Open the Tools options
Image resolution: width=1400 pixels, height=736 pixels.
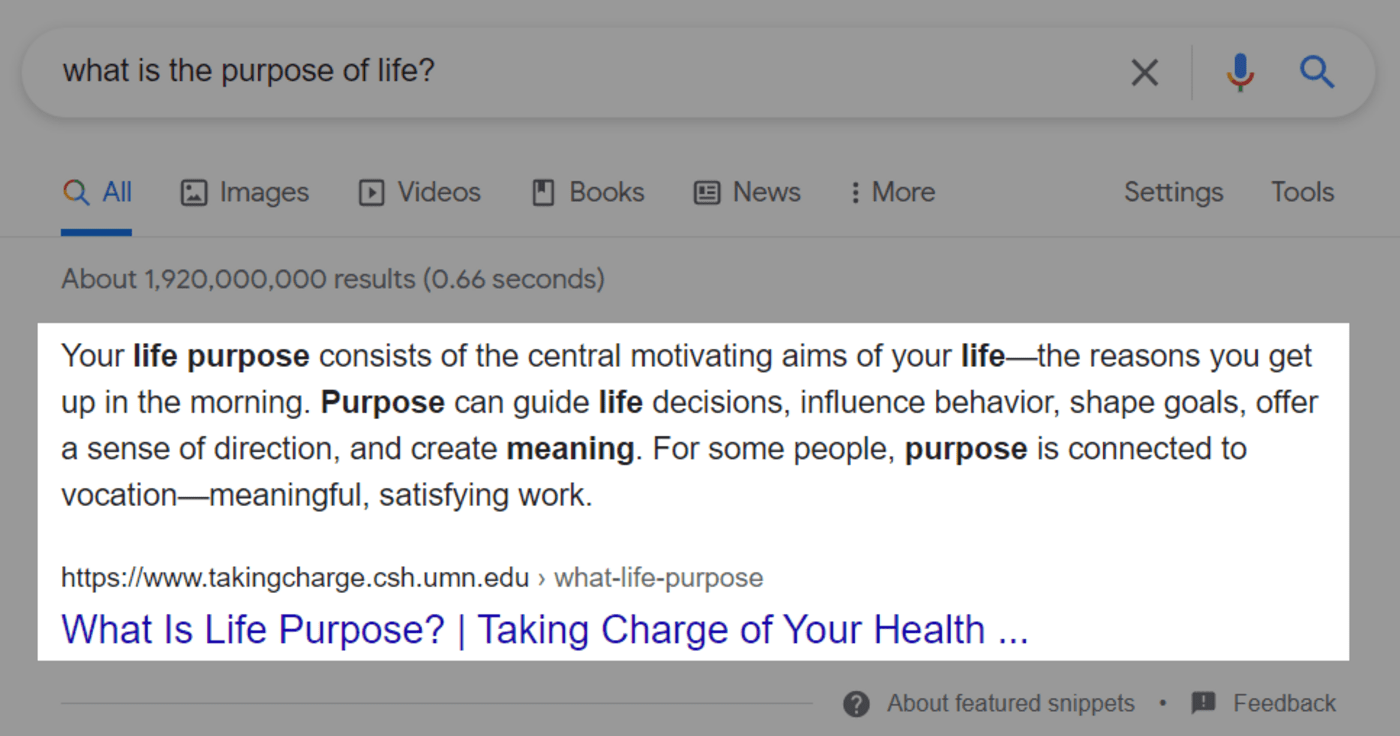(x=1302, y=191)
